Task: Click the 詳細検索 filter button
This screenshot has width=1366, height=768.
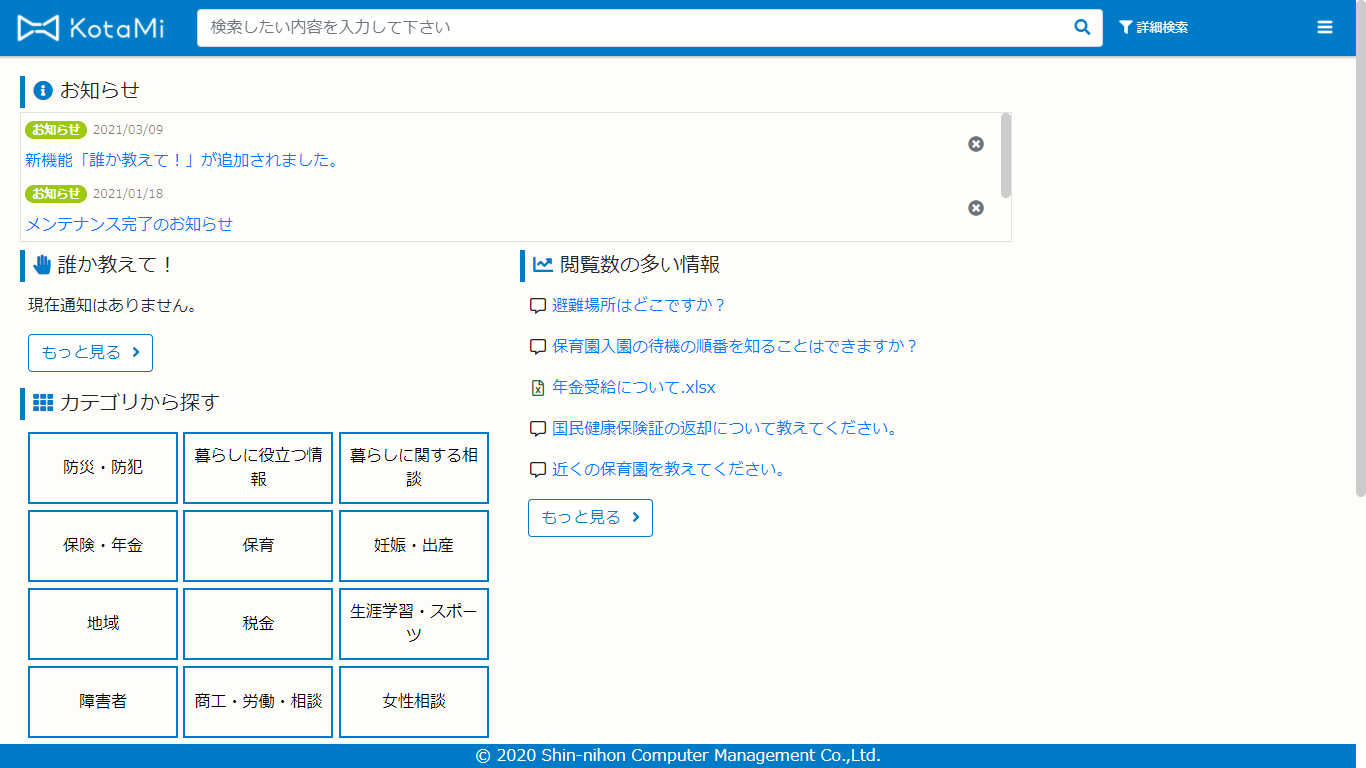Action: tap(1154, 28)
